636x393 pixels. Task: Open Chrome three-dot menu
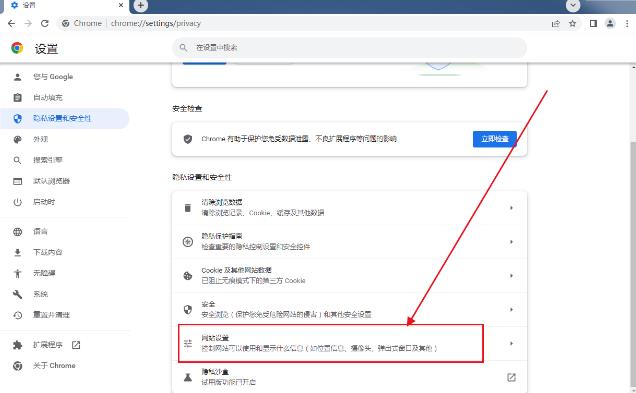click(627, 24)
